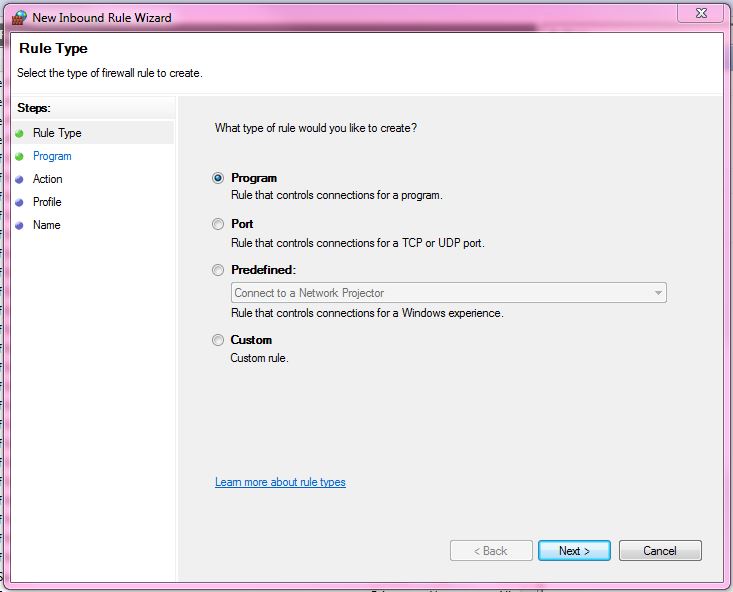Select the Rule Type step in sidebar

(57, 133)
